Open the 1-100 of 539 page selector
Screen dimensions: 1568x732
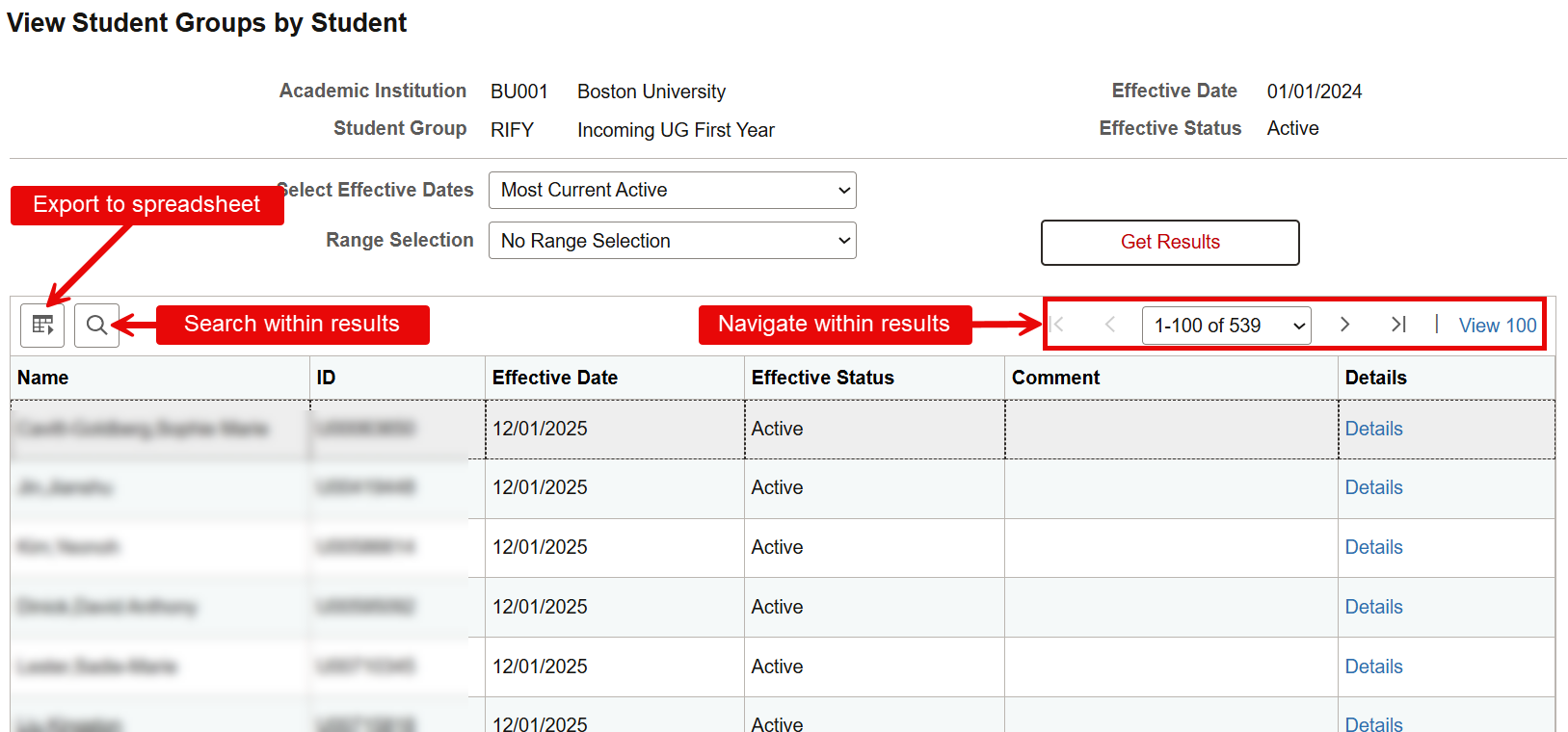point(1226,326)
